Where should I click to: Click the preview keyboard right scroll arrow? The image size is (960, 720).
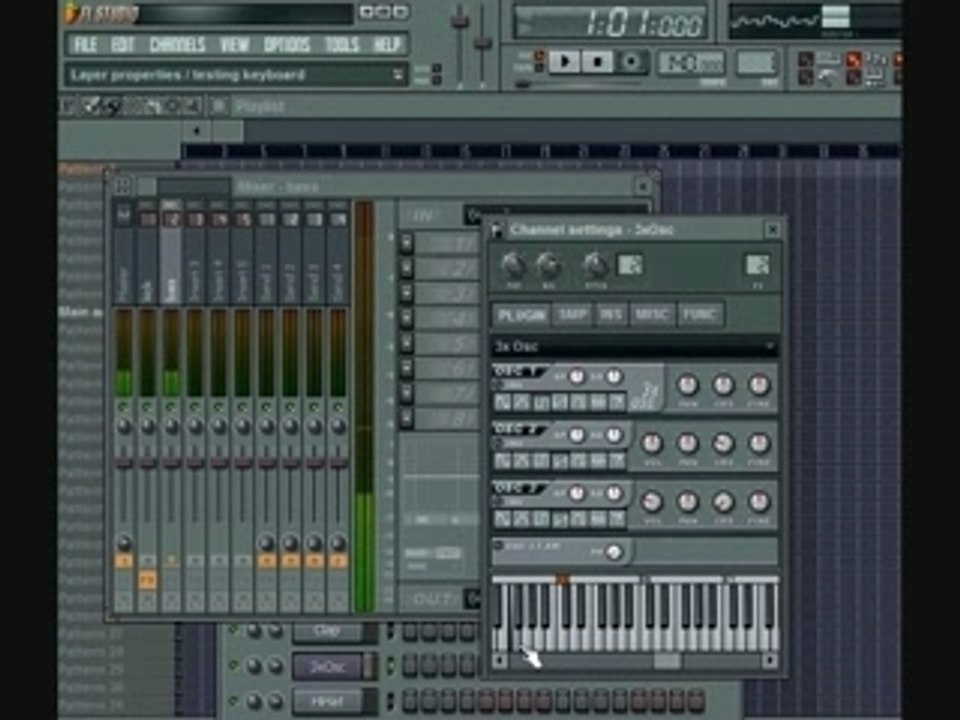tap(770, 661)
